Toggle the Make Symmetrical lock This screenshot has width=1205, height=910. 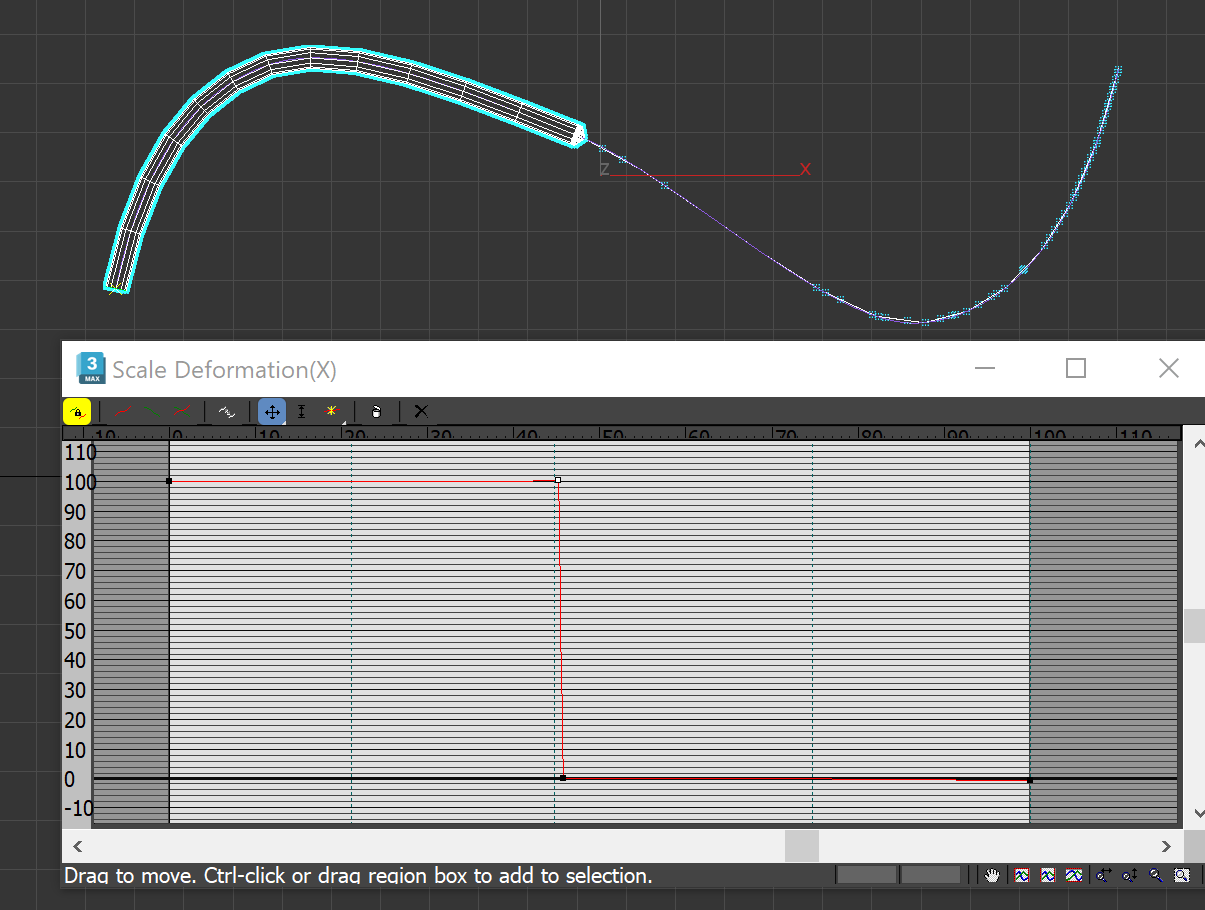point(77,411)
